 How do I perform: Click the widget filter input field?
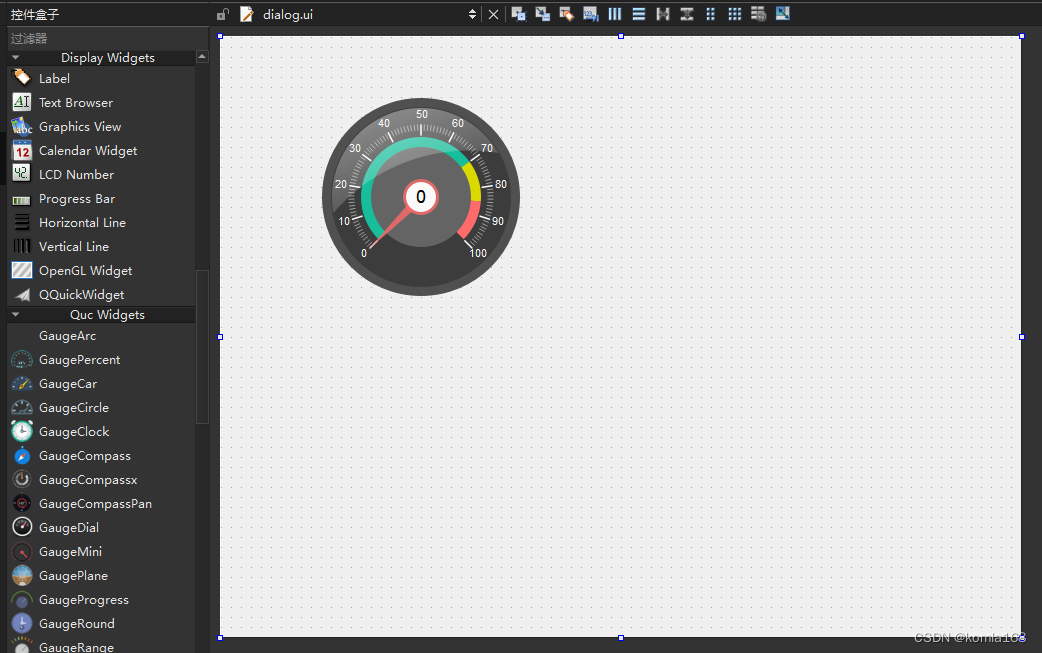(x=100, y=36)
